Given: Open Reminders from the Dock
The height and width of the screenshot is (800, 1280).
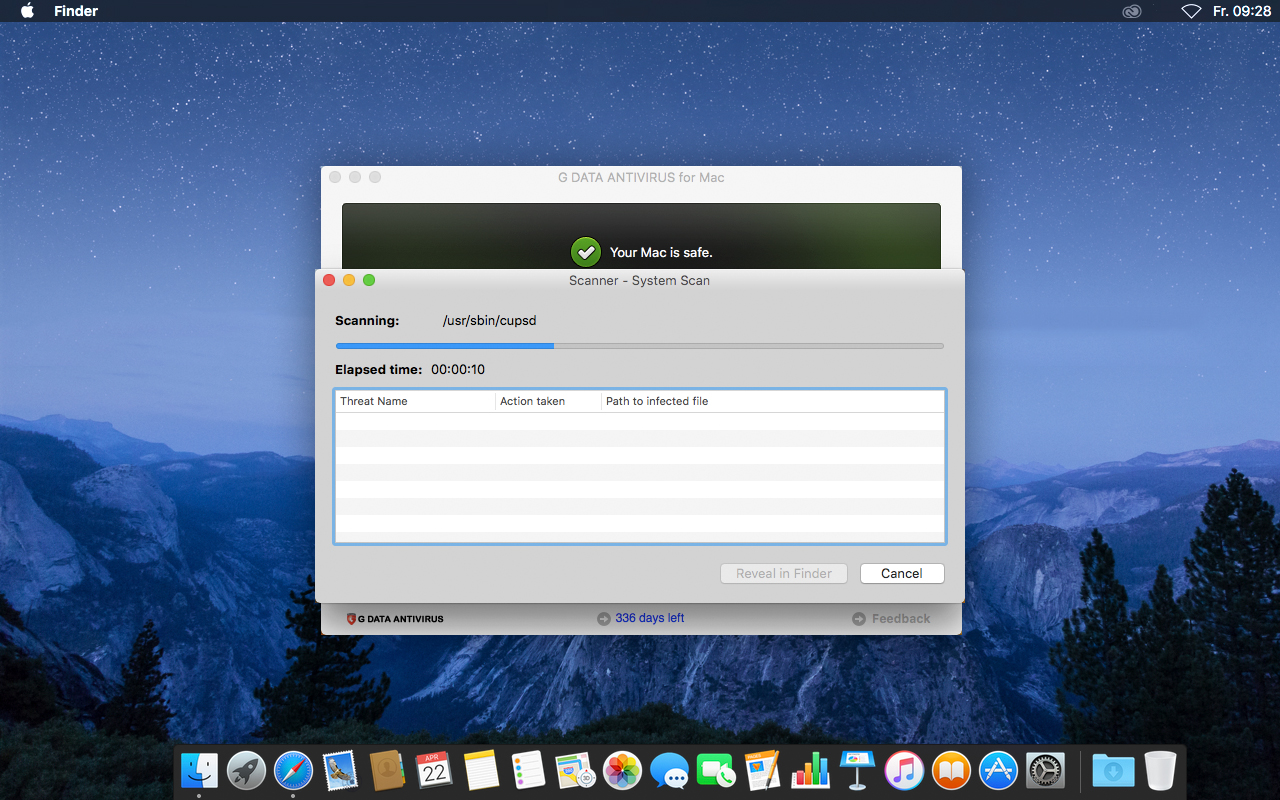Looking at the screenshot, I should (x=528, y=770).
